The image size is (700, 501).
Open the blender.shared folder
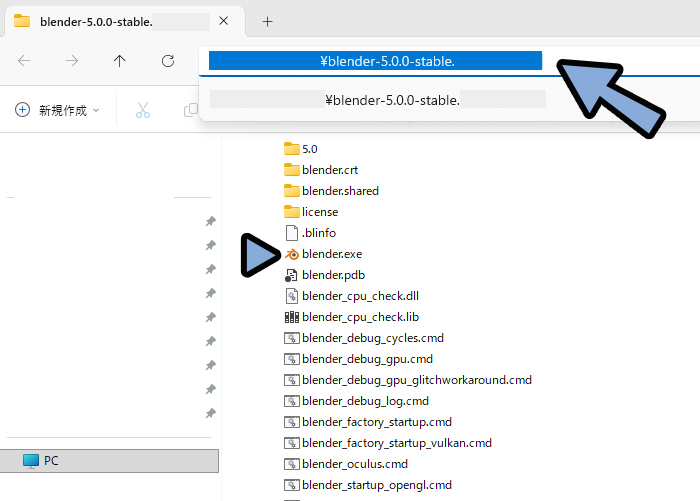[x=339, y=191]
